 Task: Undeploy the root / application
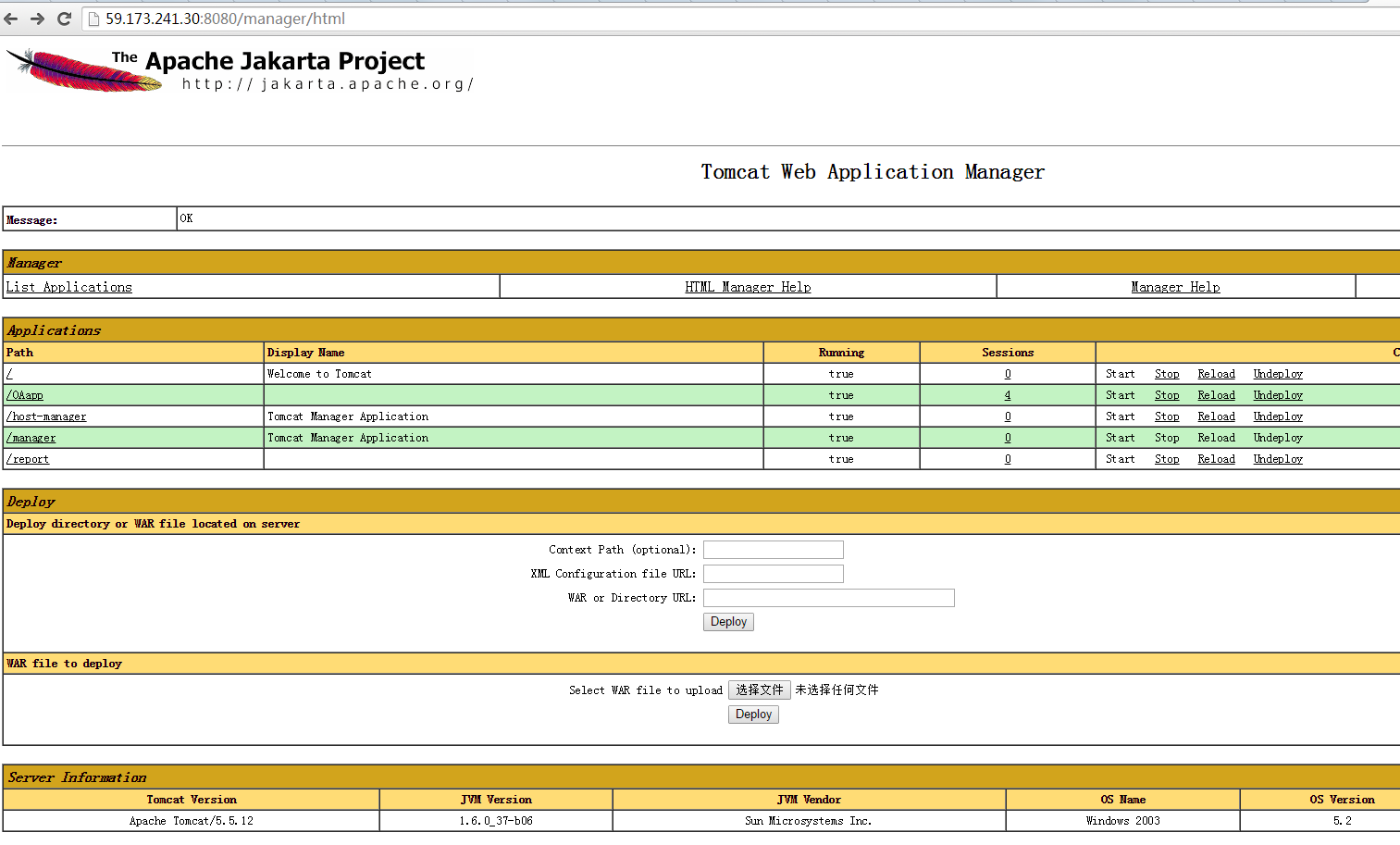point(1278,374)
